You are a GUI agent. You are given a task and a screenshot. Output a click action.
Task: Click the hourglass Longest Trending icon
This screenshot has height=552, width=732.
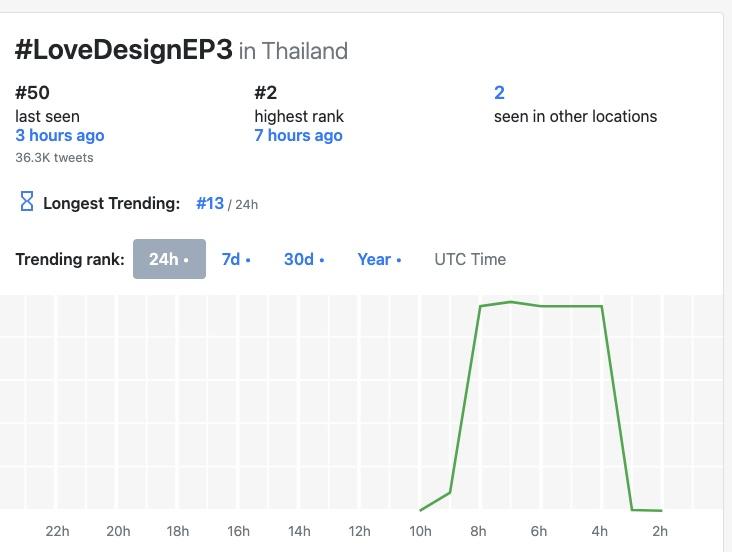tap(27, 202)
